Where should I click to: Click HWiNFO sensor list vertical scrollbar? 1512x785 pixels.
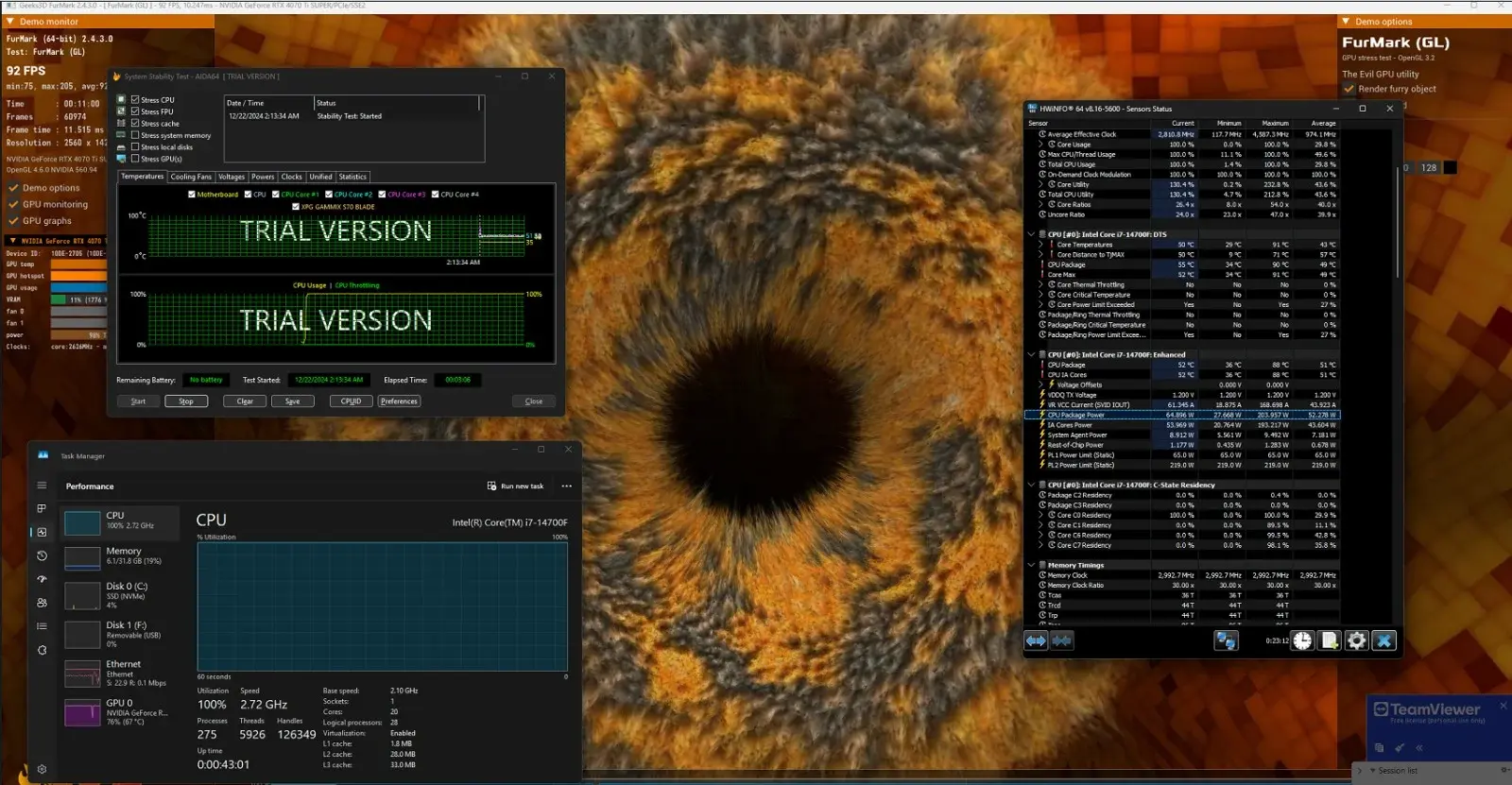coord(1398,223)
